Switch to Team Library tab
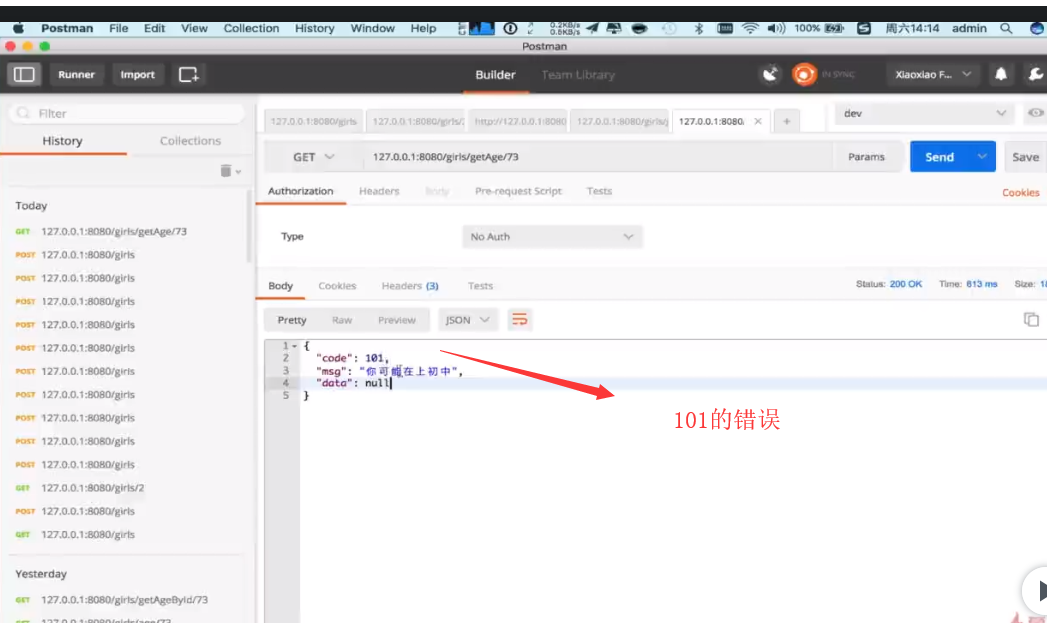1047x623 pixels. [x=578, y=75]
